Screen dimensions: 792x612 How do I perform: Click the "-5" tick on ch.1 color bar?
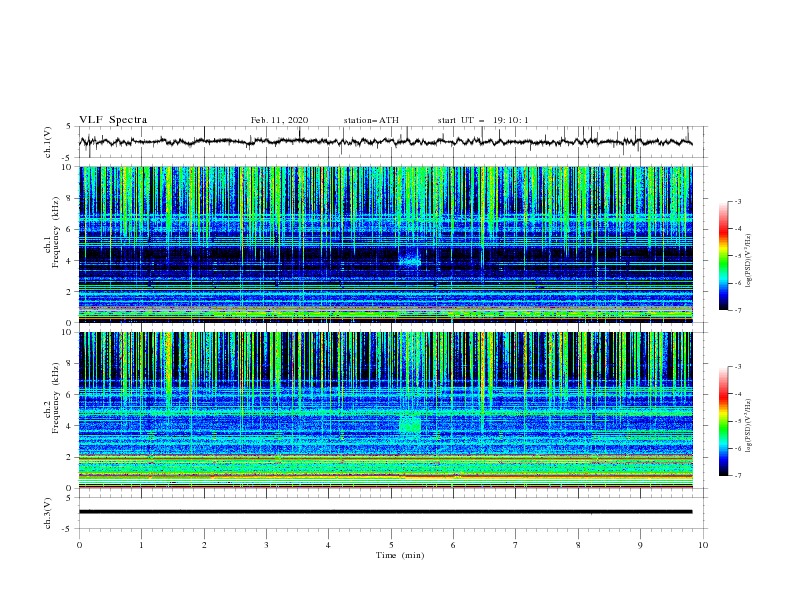738,256
